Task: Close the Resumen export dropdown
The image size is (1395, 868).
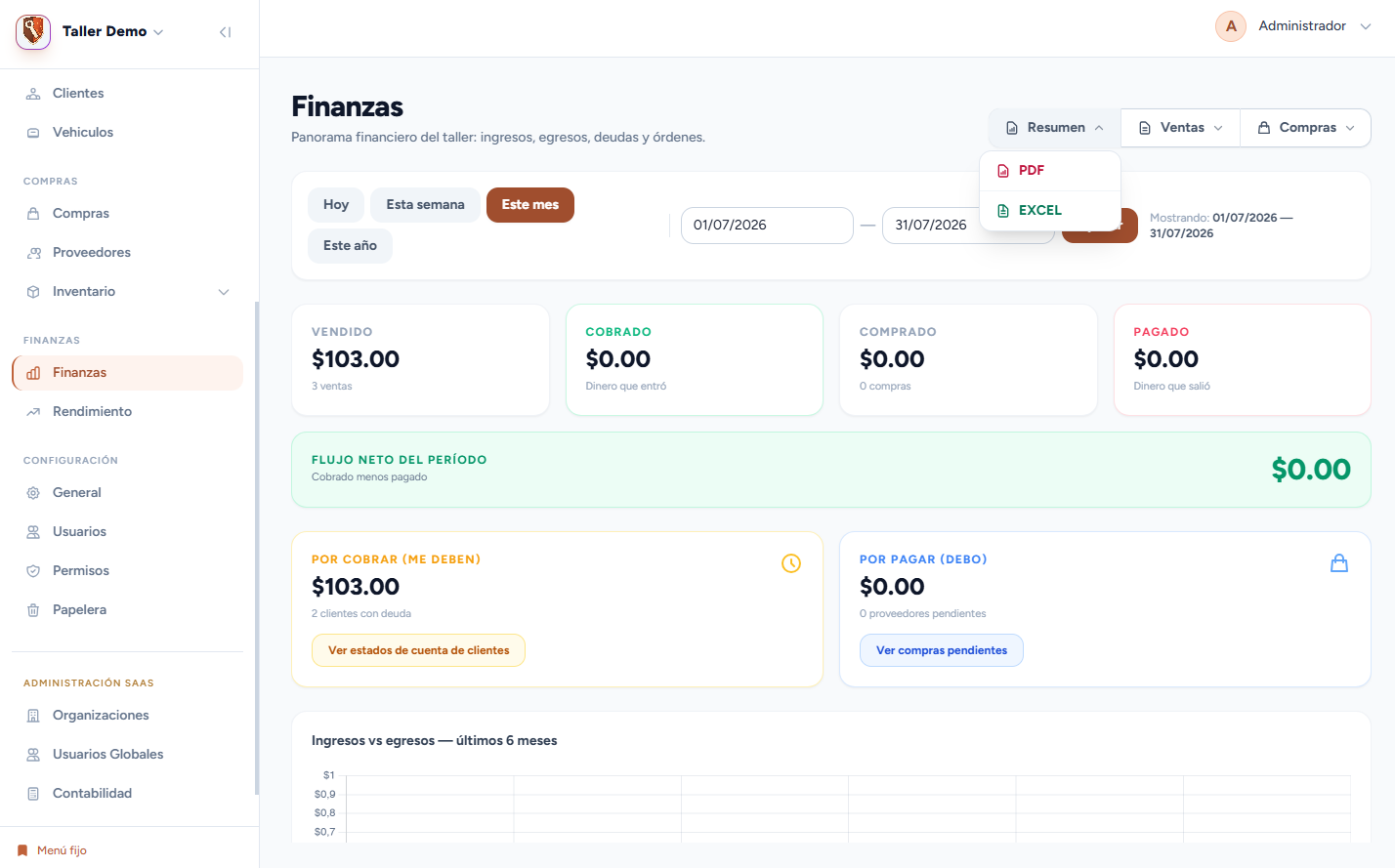Action: tap(1055, 128)
